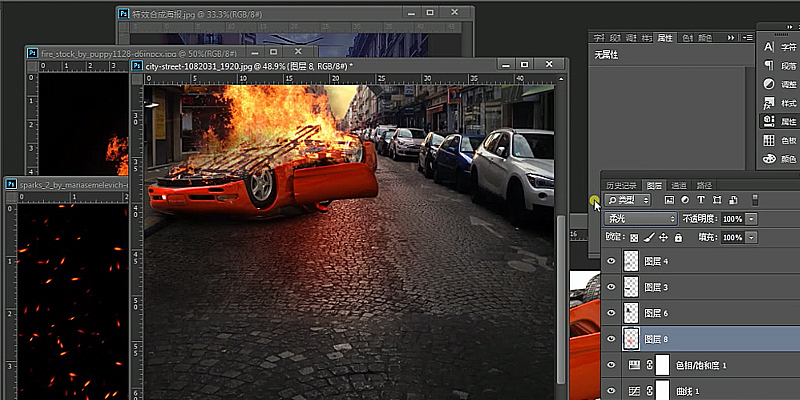Select the 图层 8 layer thumbnail
The image size is (800, 400).
631,339
